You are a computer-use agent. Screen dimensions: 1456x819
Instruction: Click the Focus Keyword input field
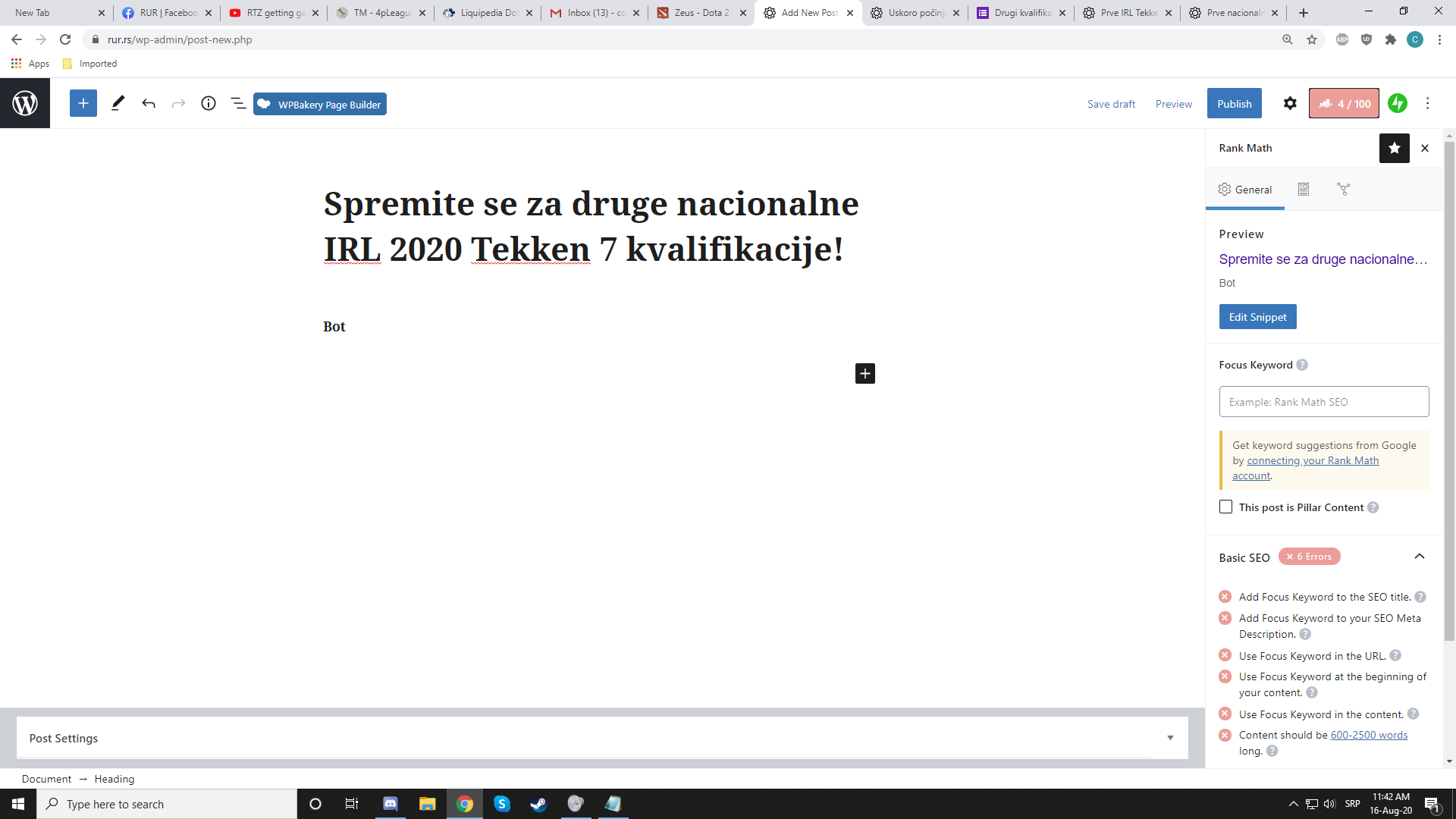pos(1323,402)
